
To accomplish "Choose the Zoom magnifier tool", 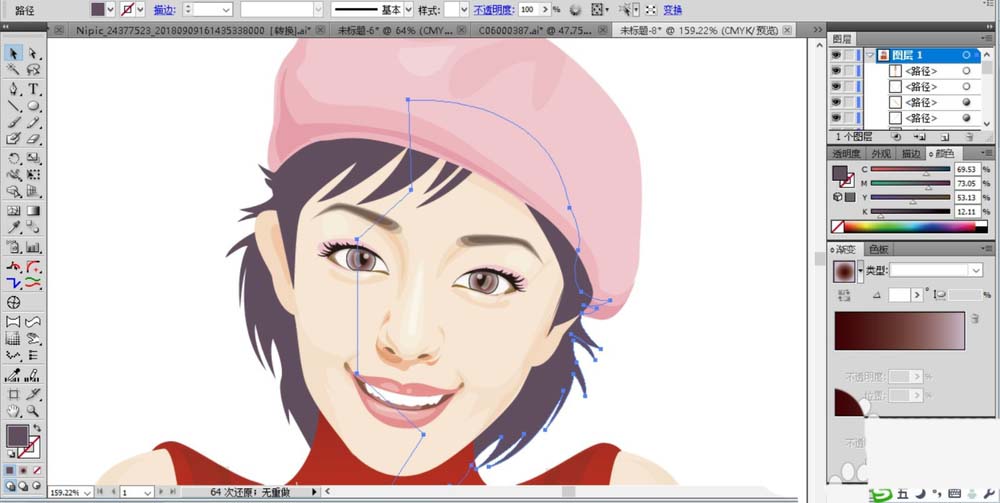I will [33, 411].
